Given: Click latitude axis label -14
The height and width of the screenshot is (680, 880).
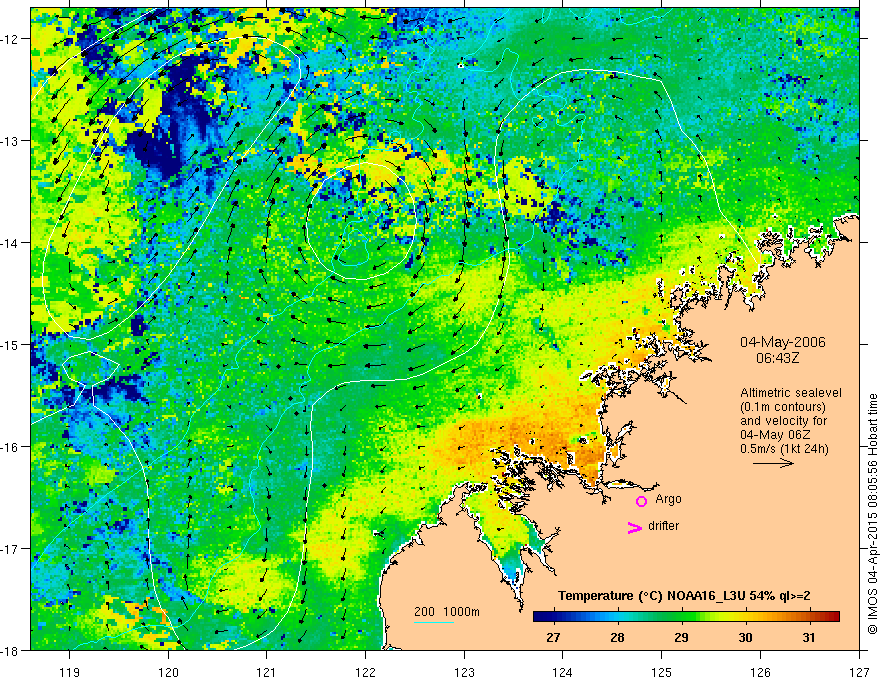Looking at the screenshot, I should tap(10, 243).
